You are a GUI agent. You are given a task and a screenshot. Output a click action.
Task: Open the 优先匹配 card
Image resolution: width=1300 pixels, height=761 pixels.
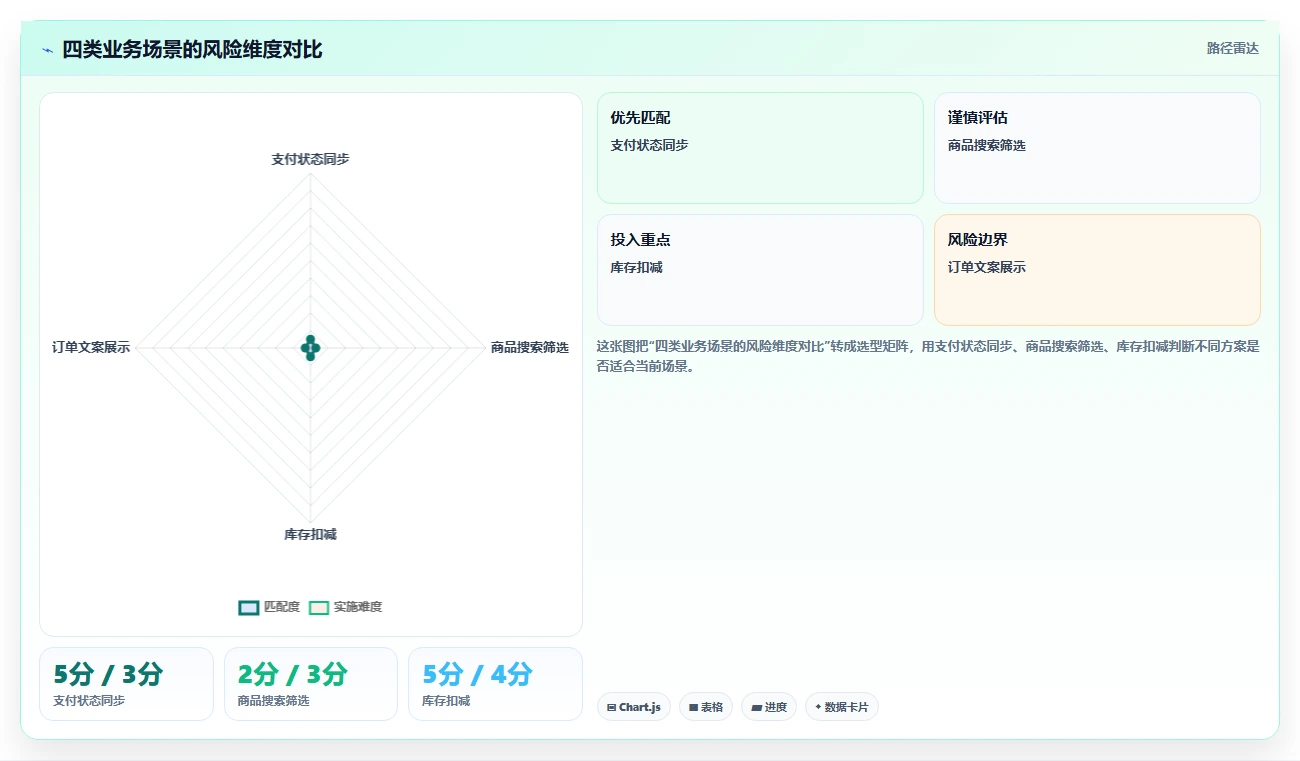760,148
